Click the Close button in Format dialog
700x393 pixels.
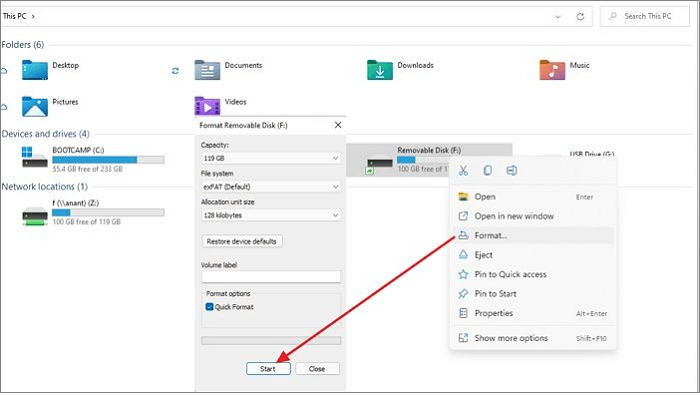click(317, 369)
